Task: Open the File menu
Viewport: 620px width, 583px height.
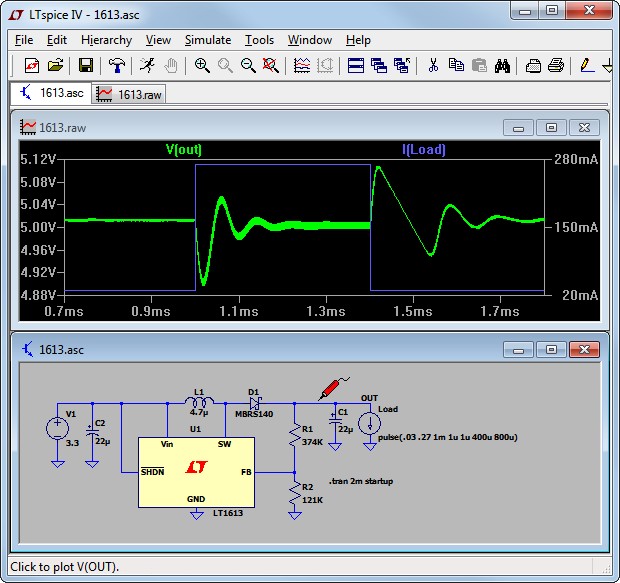Action: click(x=24, y=40)
